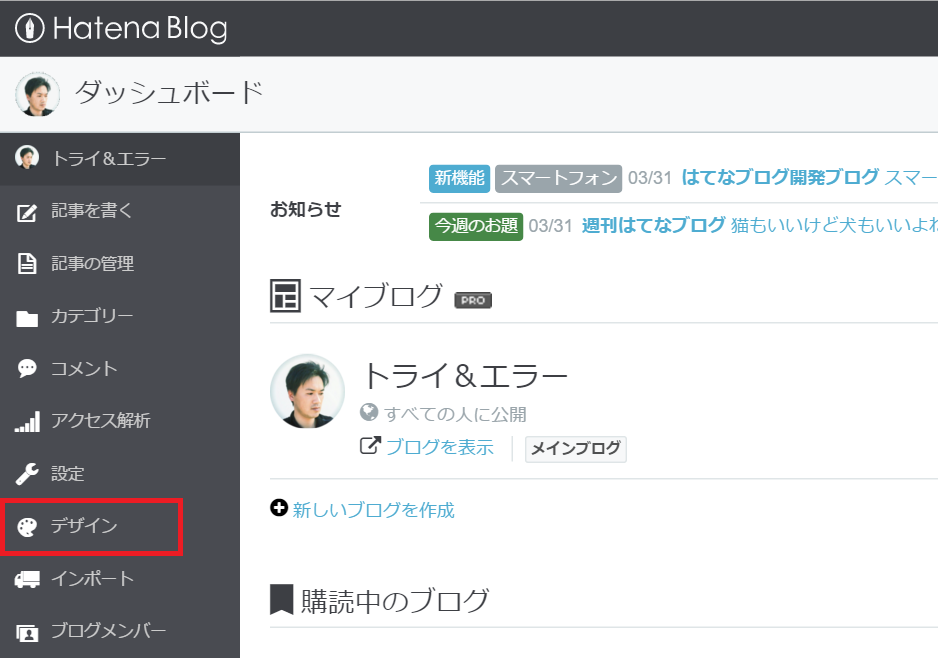The width and height of the screenshot is (938, 658).
Task: Click the Hatena Blog pen logo icon
Action: click(29, 28)
